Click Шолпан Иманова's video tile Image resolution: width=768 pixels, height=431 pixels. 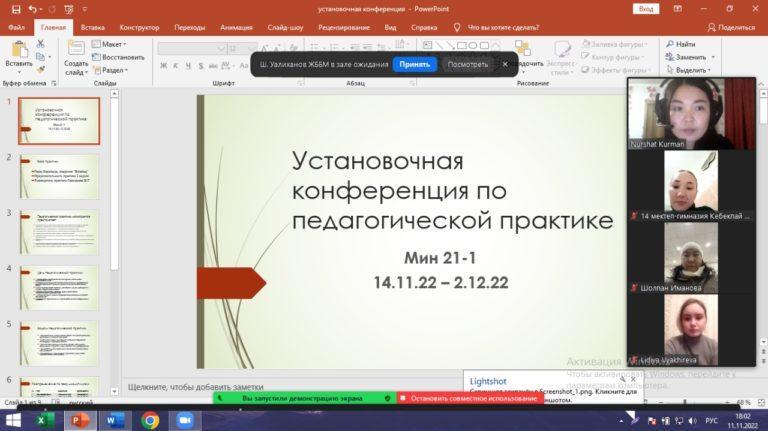pos(692,258)
